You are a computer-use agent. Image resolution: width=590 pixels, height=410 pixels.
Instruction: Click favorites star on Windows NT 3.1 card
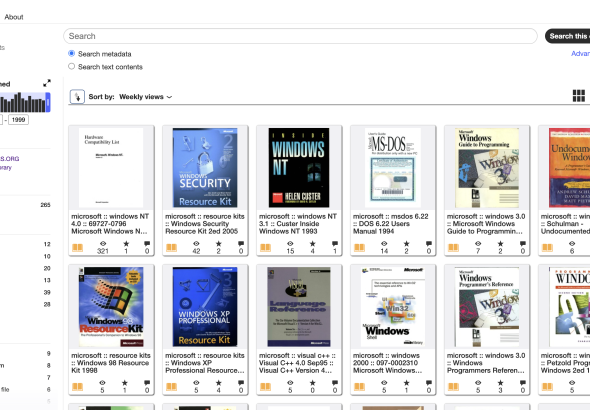coord(312,244)
